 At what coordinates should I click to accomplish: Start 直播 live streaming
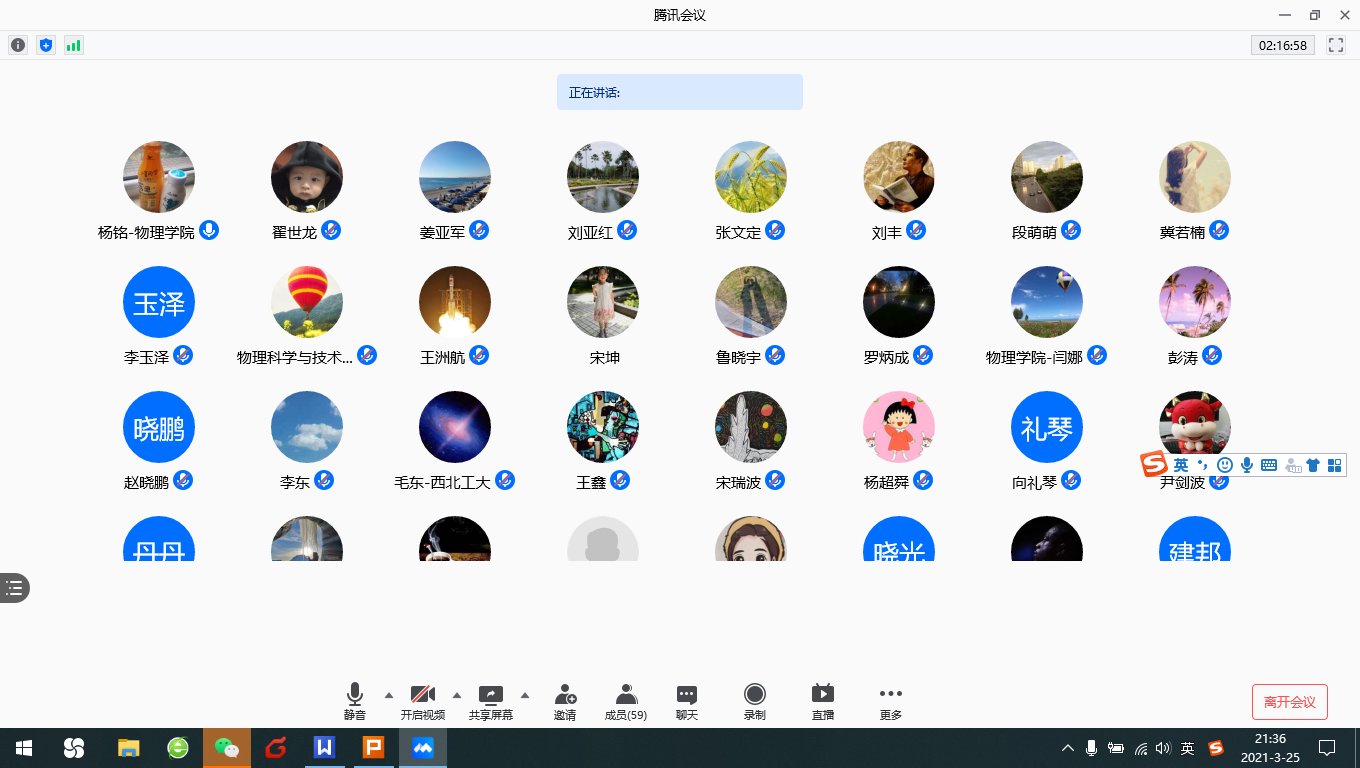(822, 701)
